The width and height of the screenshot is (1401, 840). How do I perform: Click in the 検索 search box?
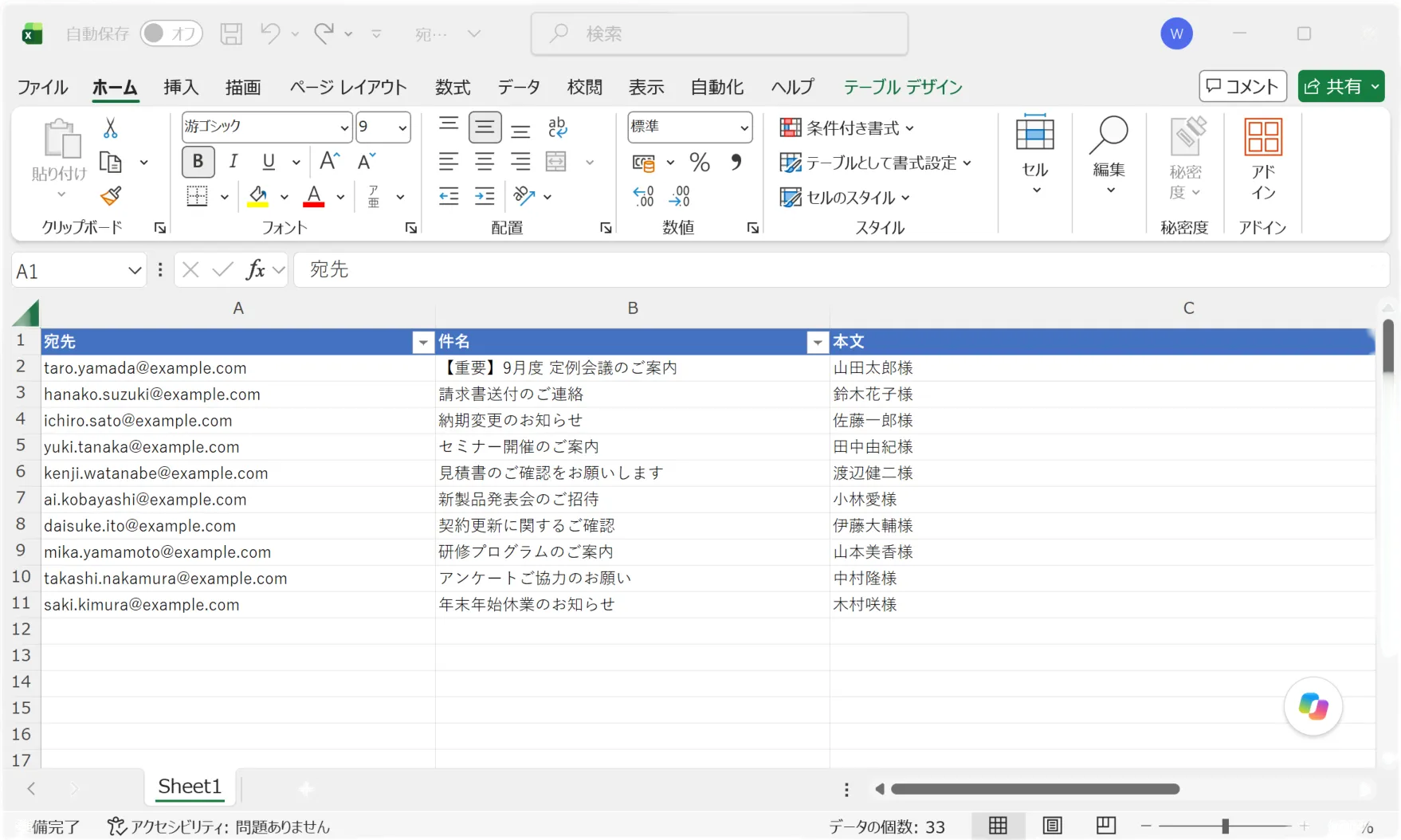coord(720,33)
